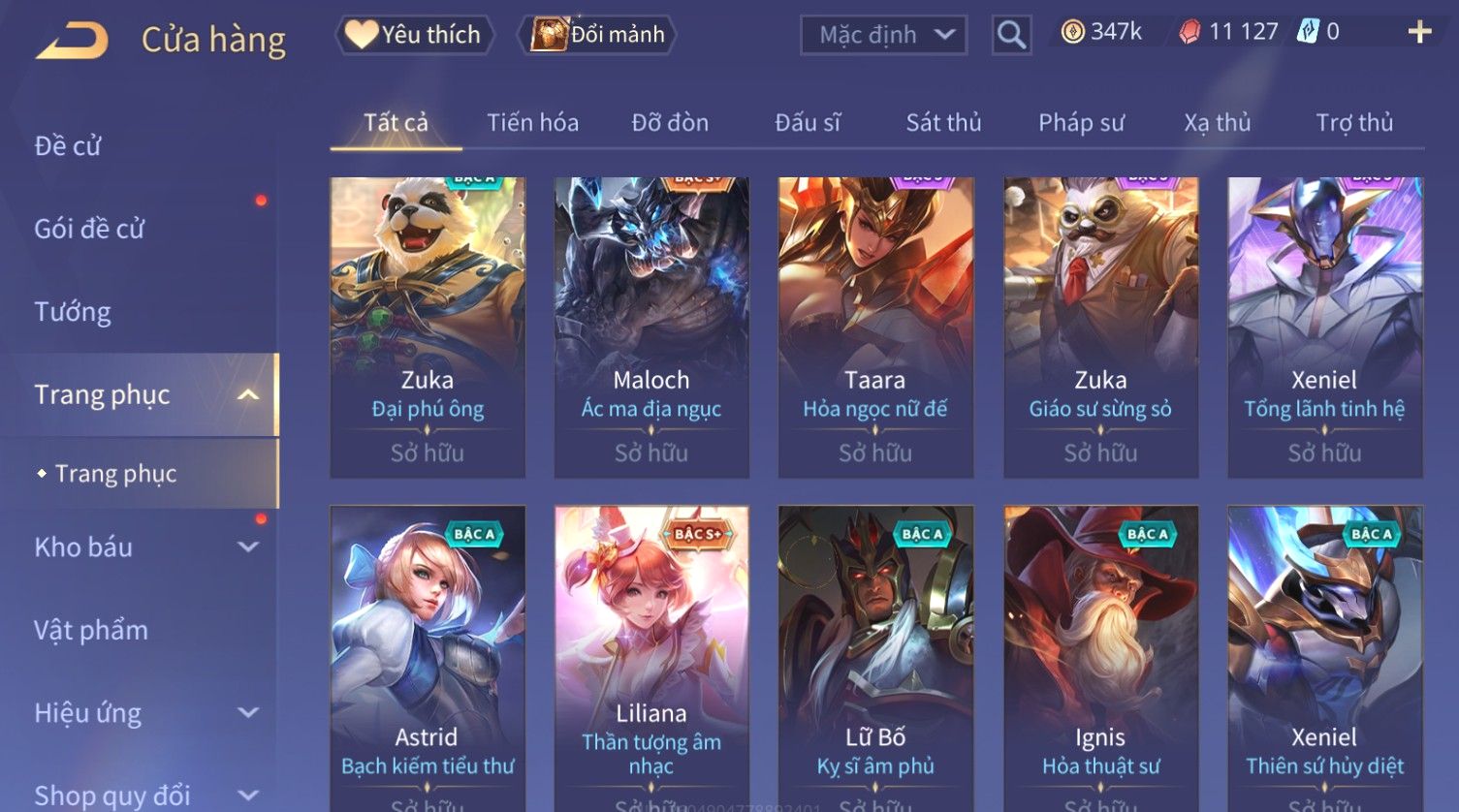Open Yêu thích favorites heart button
Image resolution: width=1459 pixels, height=812 pixels.
414,35
